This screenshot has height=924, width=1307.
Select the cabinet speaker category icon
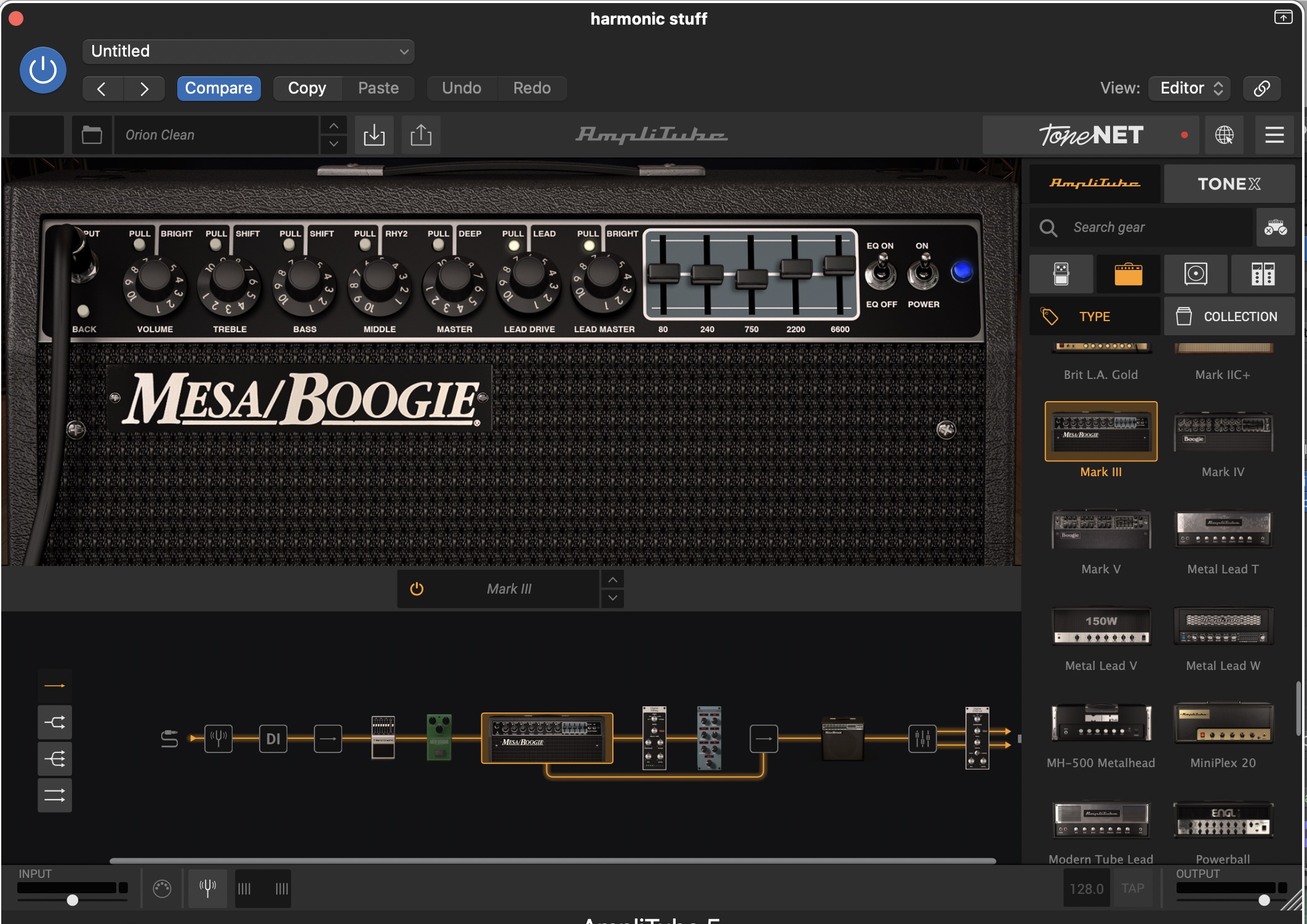1196,274
